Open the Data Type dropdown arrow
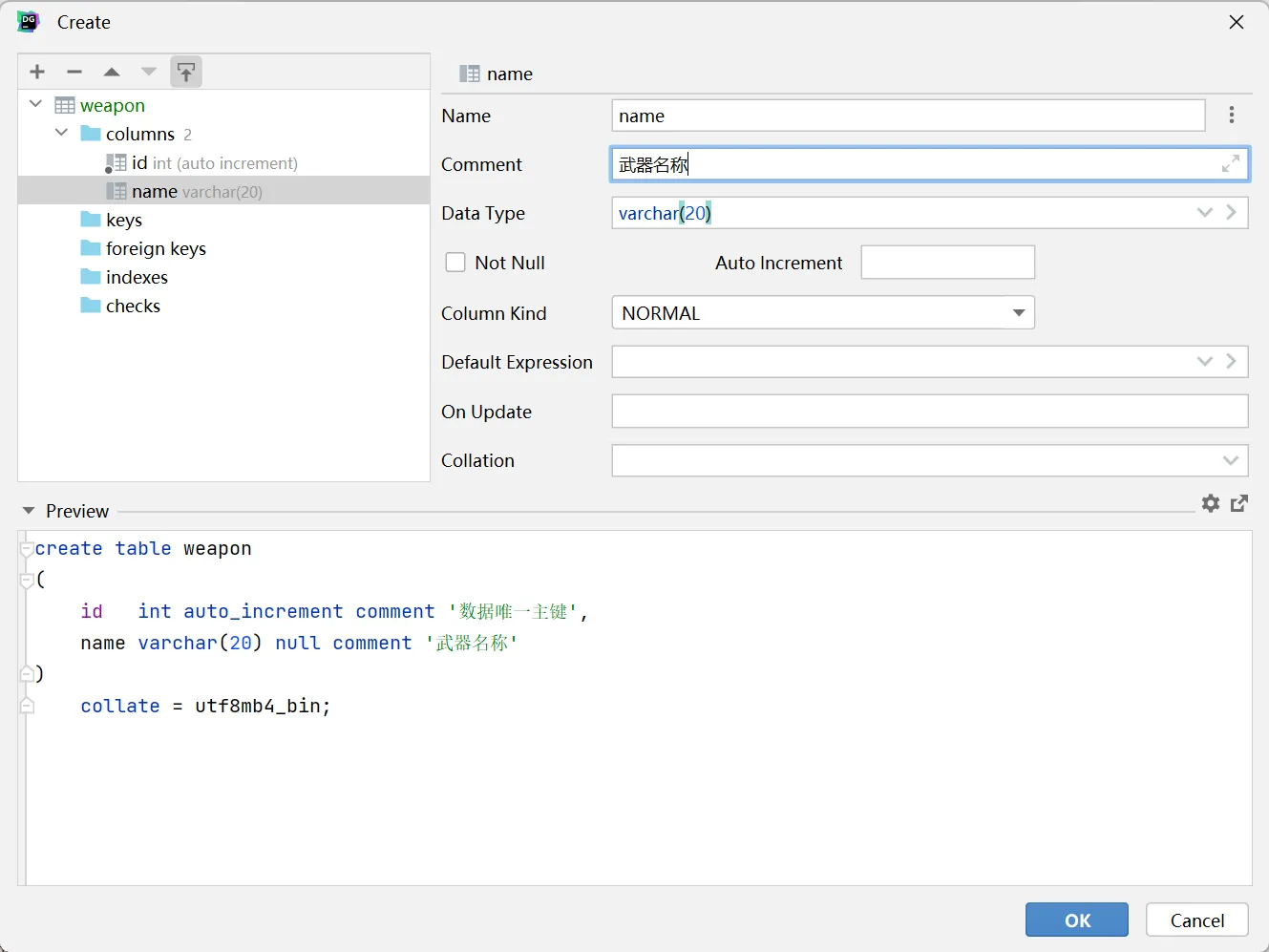 click(1204, 213)
